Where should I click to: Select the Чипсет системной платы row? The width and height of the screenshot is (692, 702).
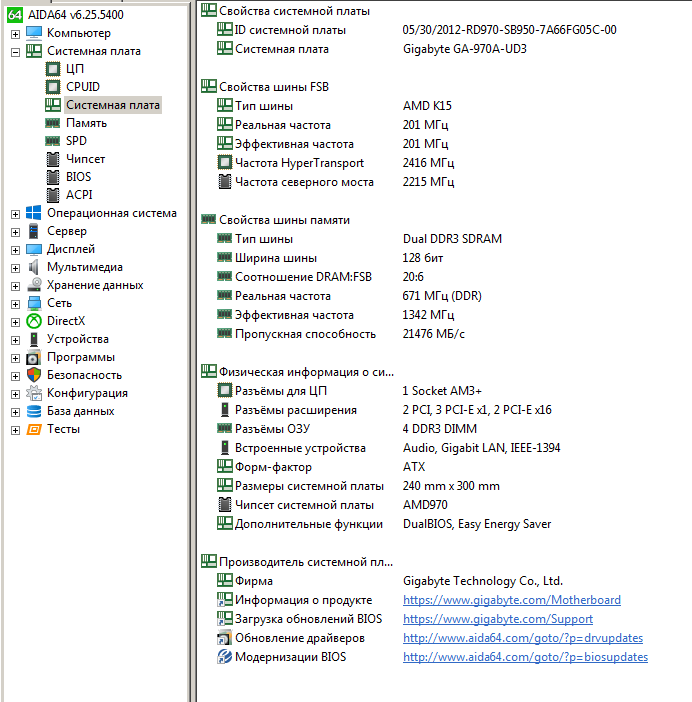point(304,505)
